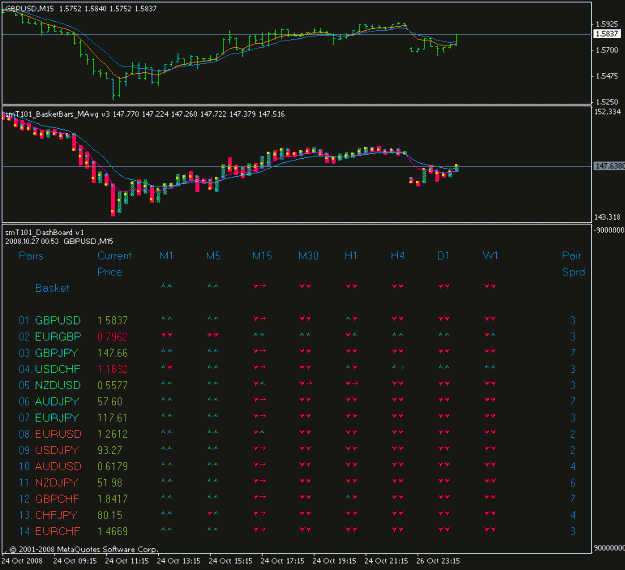The width and height of the screenshot is (625, 570).
Task: Click the smT101_BasketBars_MAvg v3 indicator label
Action: [x=57, y=114]
